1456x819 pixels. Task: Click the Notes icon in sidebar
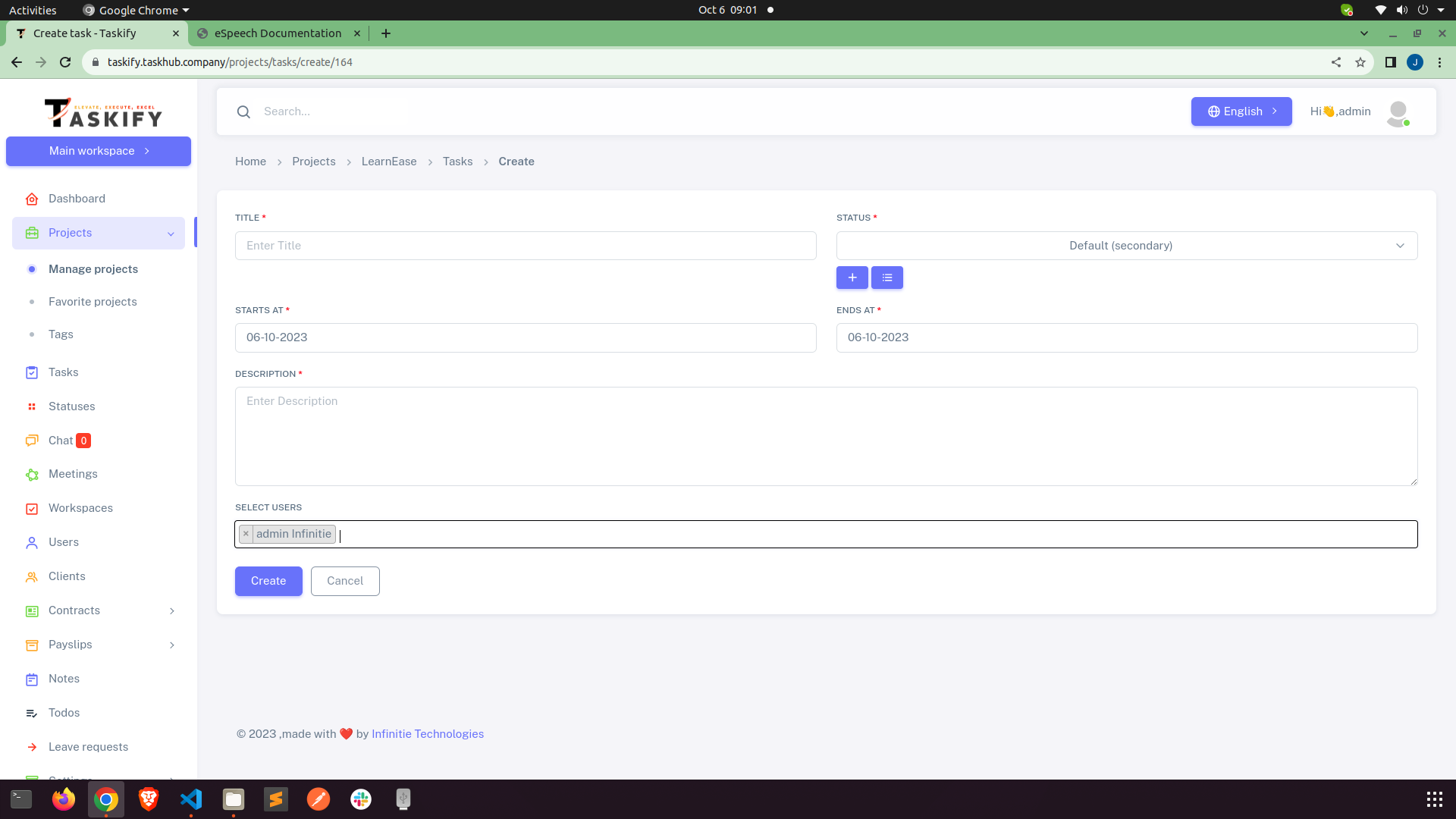click(32, 679)
